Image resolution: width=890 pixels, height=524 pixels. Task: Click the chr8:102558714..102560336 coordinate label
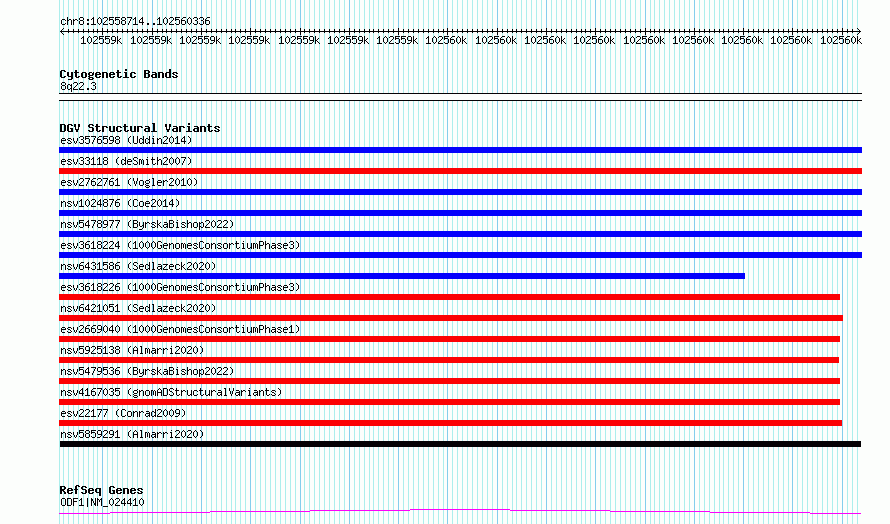(135, 21)
